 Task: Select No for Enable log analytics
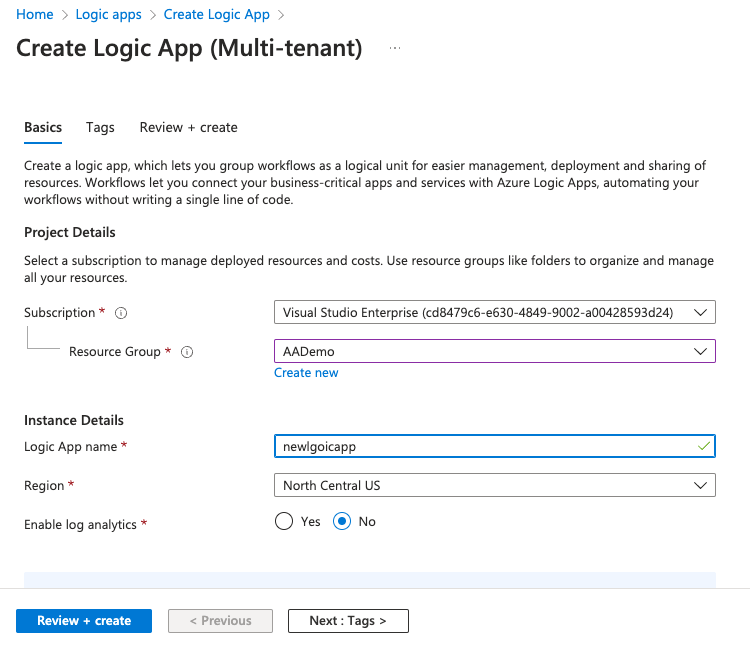pos(343,521)
